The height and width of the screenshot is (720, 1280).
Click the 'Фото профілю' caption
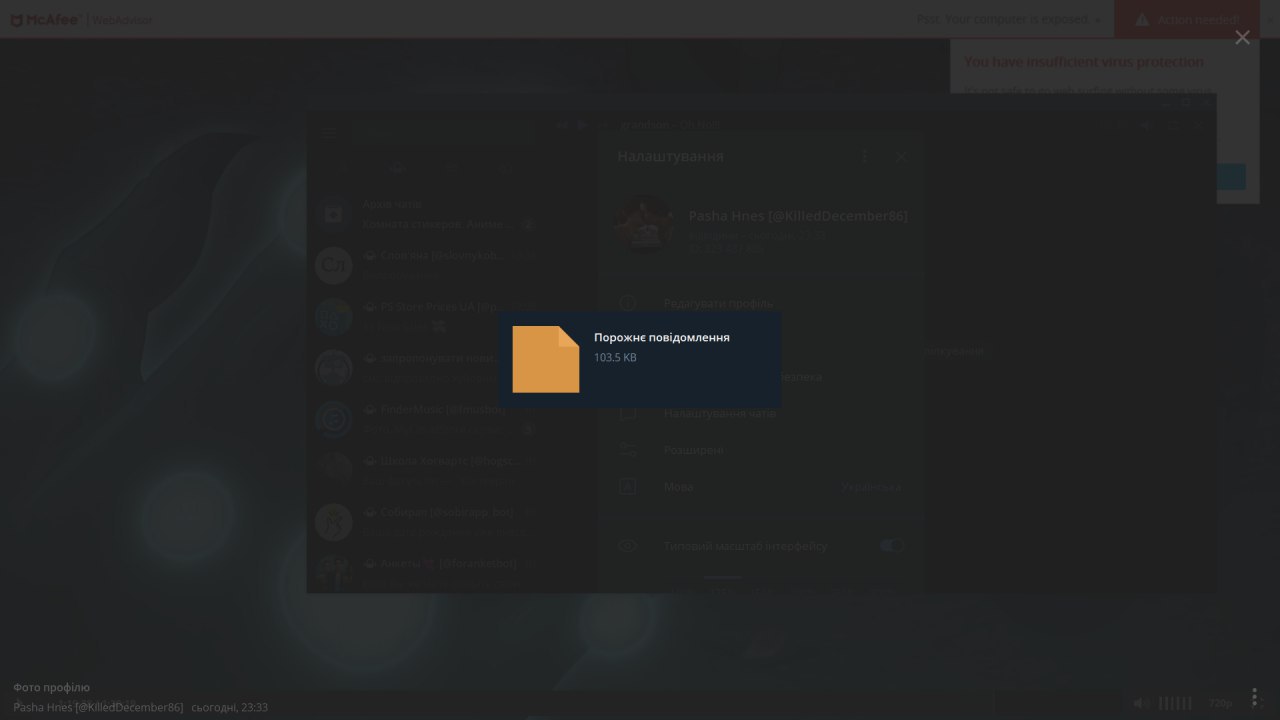point(52,687)
